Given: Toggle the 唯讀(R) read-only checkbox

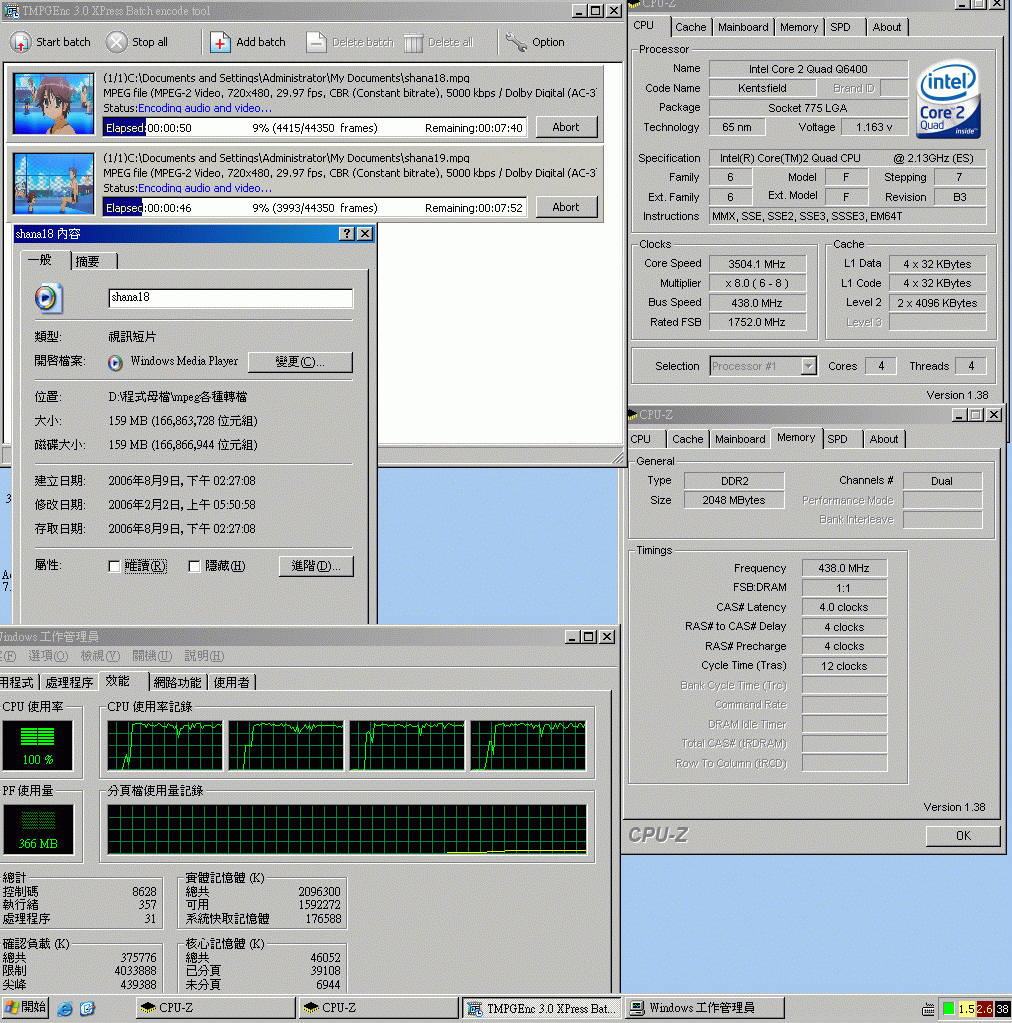Looking at the screenshot, I should [114, 566].
